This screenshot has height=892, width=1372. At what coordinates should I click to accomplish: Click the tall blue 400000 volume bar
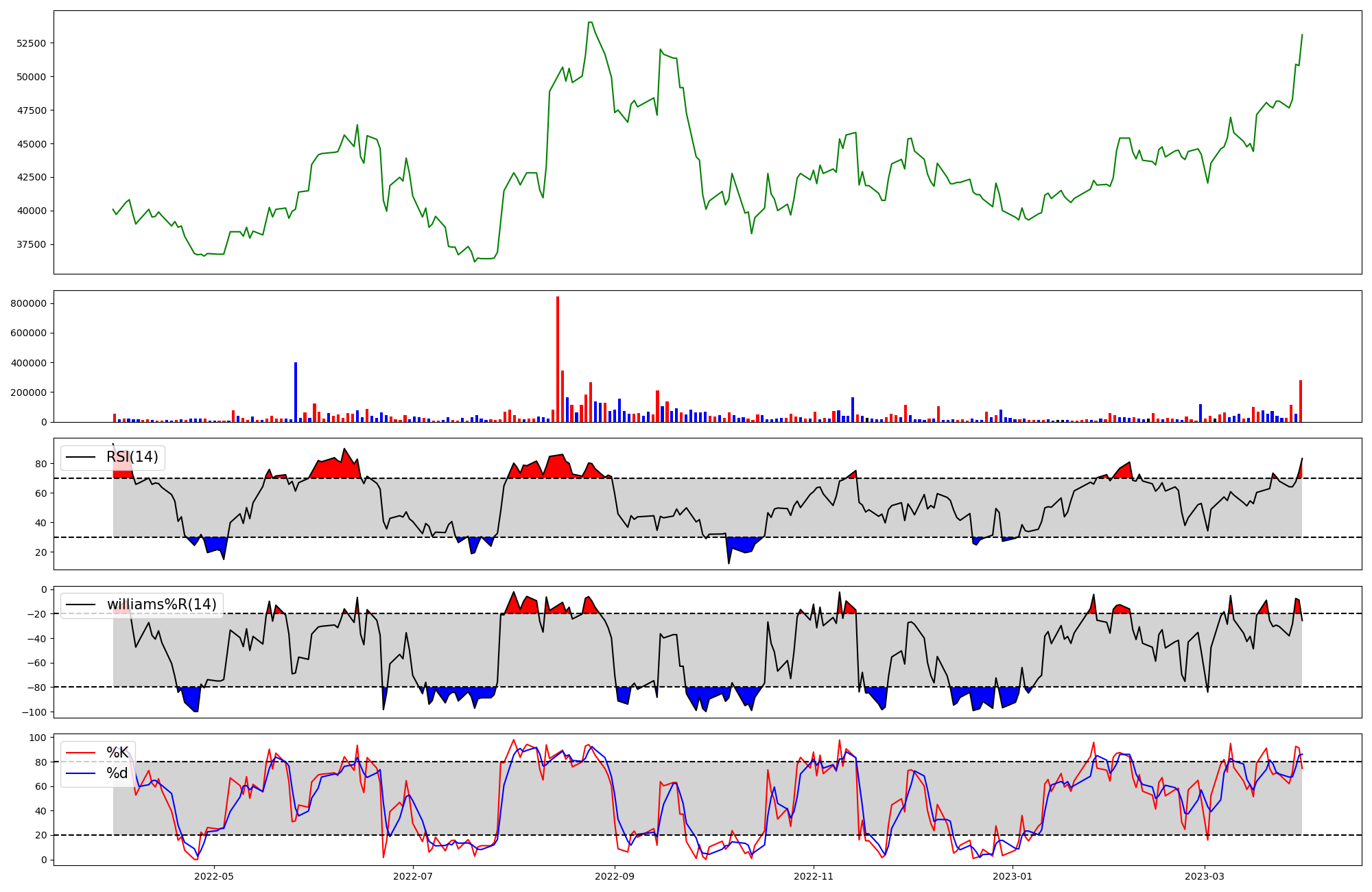(x=296, y=392)
